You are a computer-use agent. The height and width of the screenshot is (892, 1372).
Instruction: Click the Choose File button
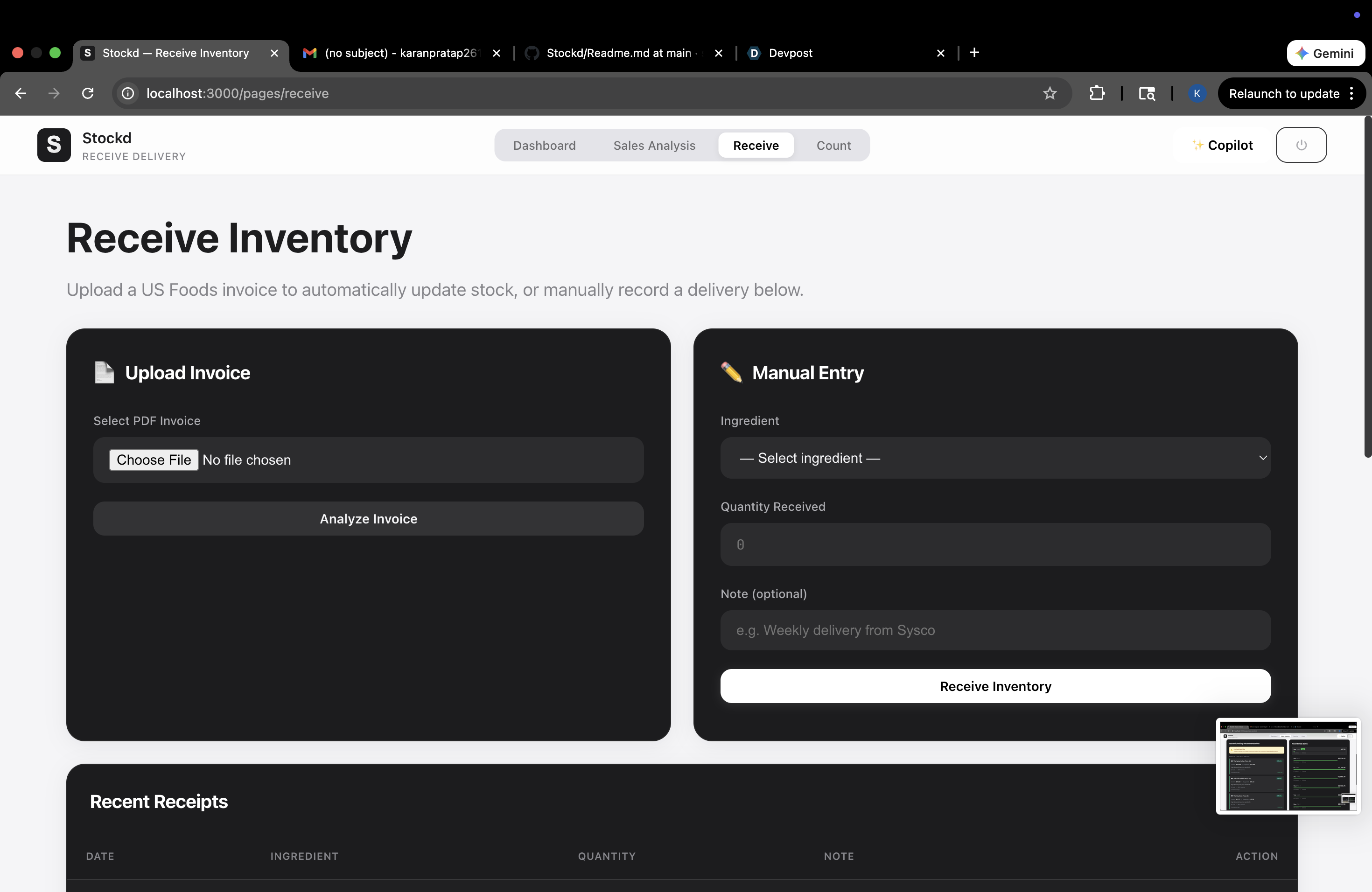[154, 460]
